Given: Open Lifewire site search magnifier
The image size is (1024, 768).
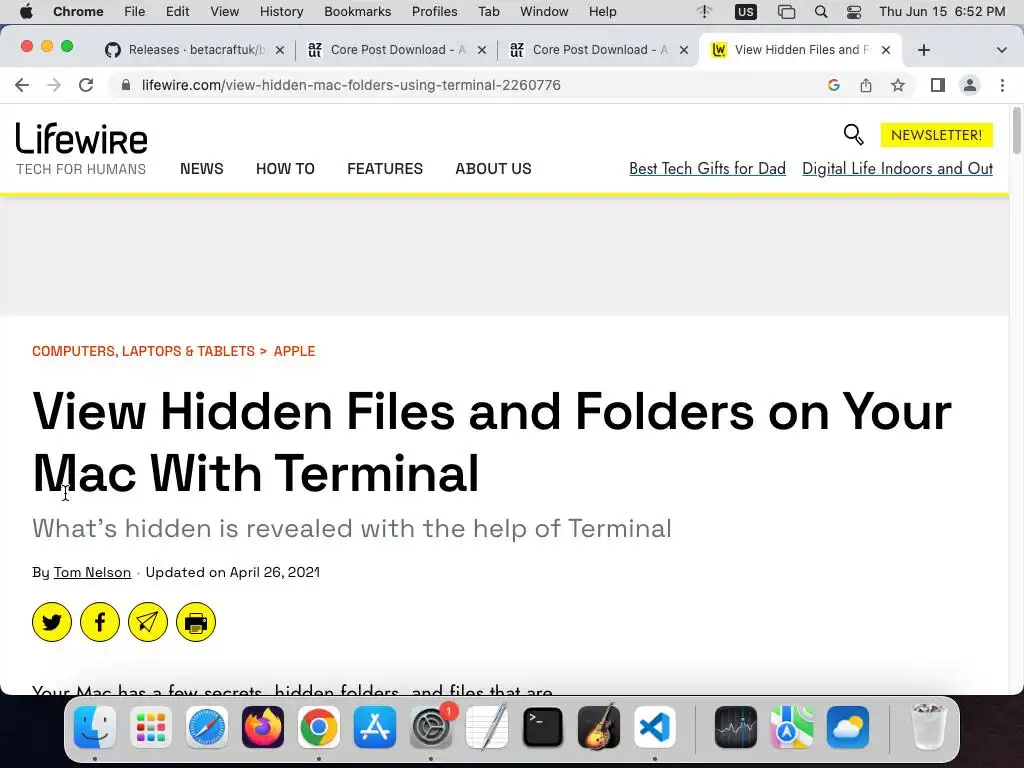Looking at the screenshot, I should 854,135.
